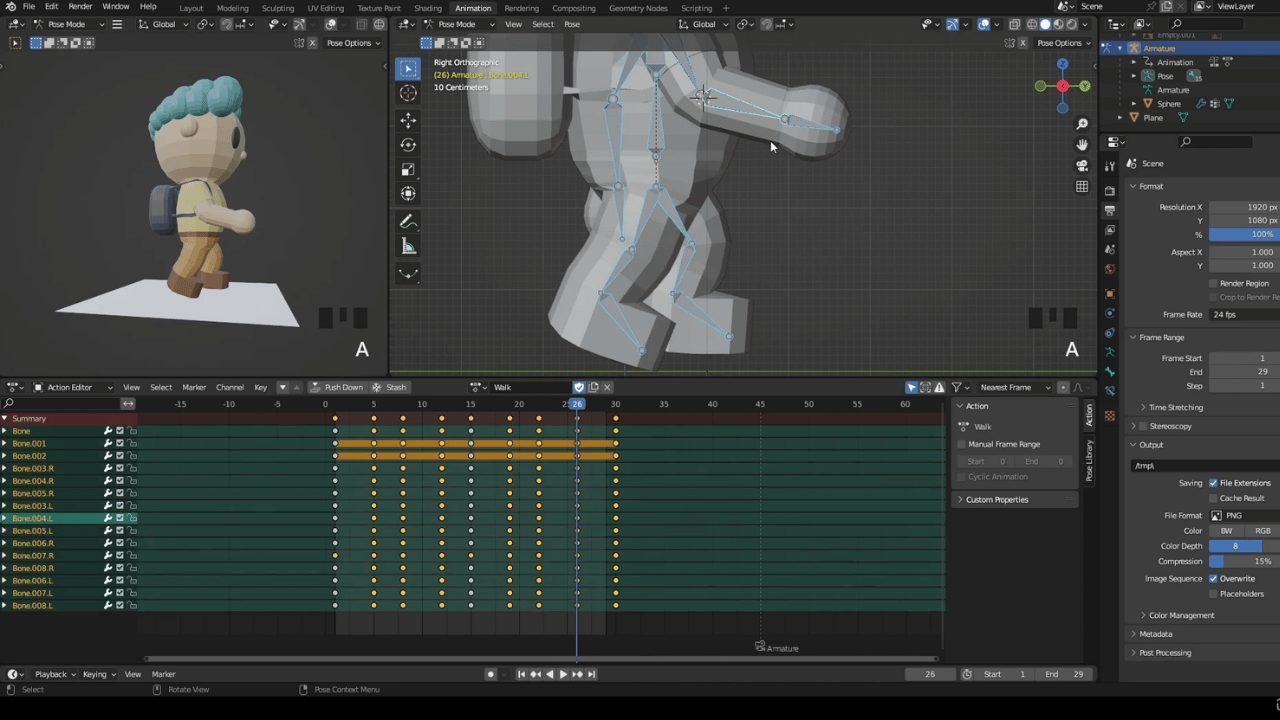Expand the Time Stretching section
1280x720 pixels.
[1175, 407]
